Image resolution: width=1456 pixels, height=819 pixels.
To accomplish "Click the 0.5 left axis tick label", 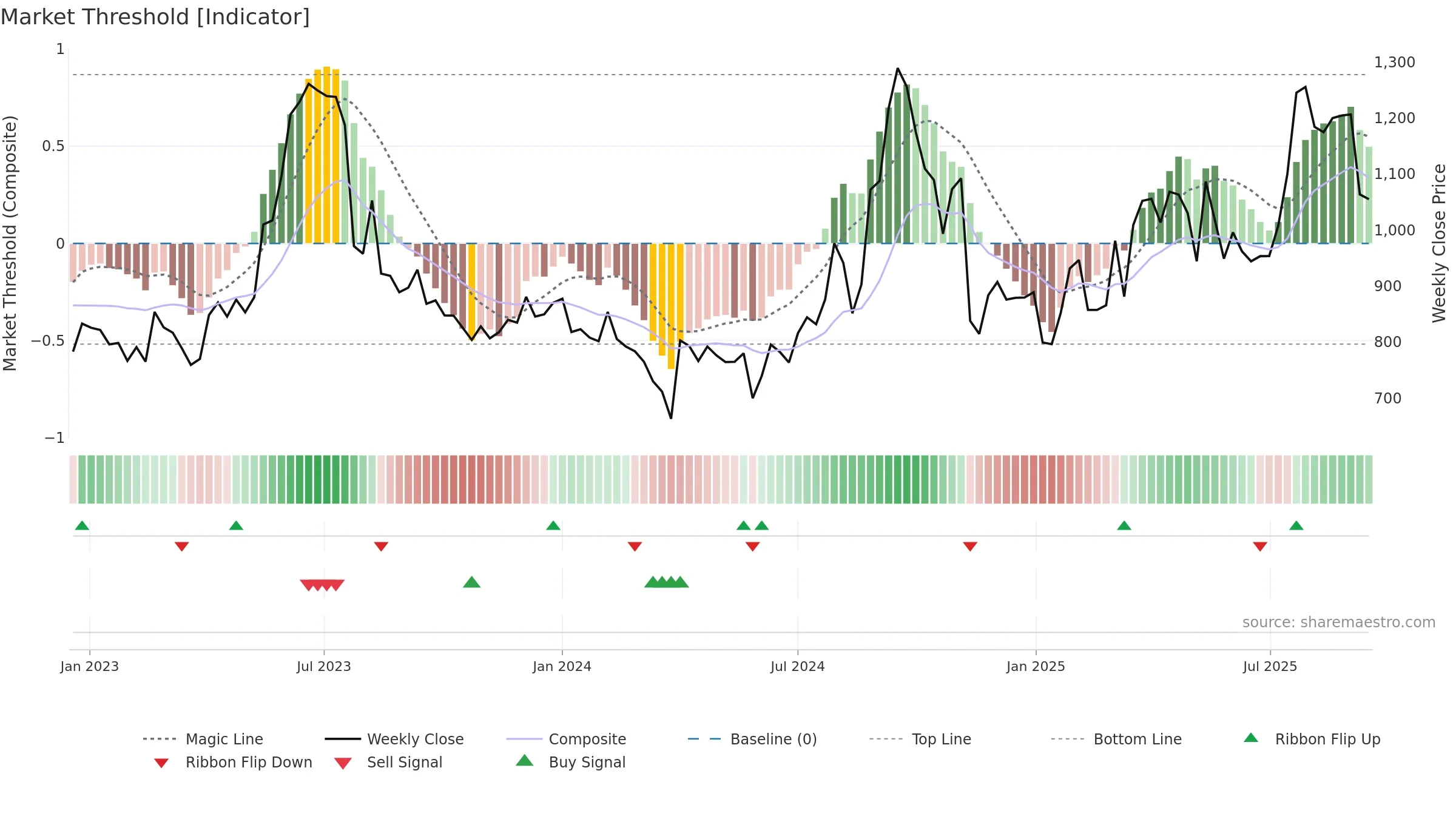I will [x=53, y=146].
